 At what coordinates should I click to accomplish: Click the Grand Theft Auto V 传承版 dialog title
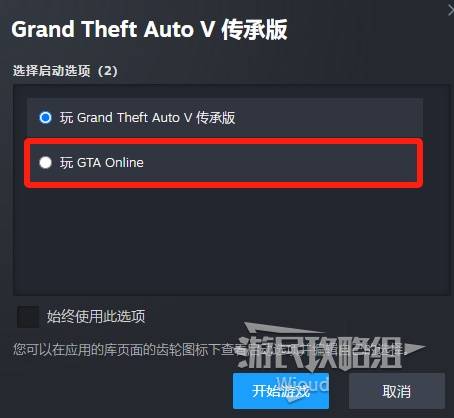(x=149, y=29)
